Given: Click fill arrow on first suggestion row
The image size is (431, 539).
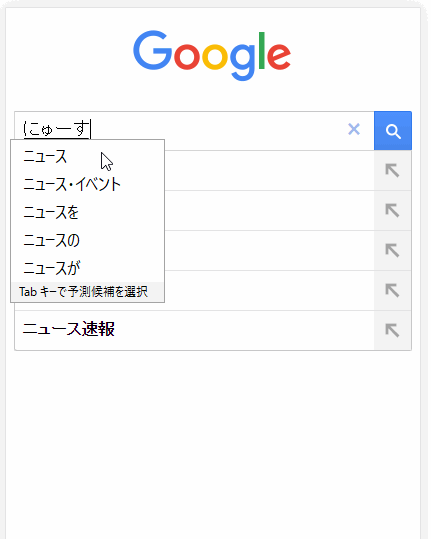Looking at the screenshot, I should point(392,170).
